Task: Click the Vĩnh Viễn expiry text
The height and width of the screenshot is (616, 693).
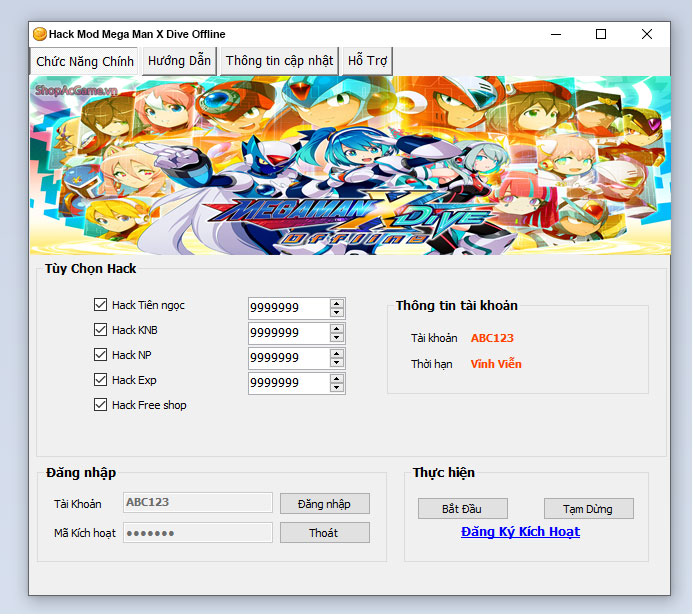Action: point(496,364)
